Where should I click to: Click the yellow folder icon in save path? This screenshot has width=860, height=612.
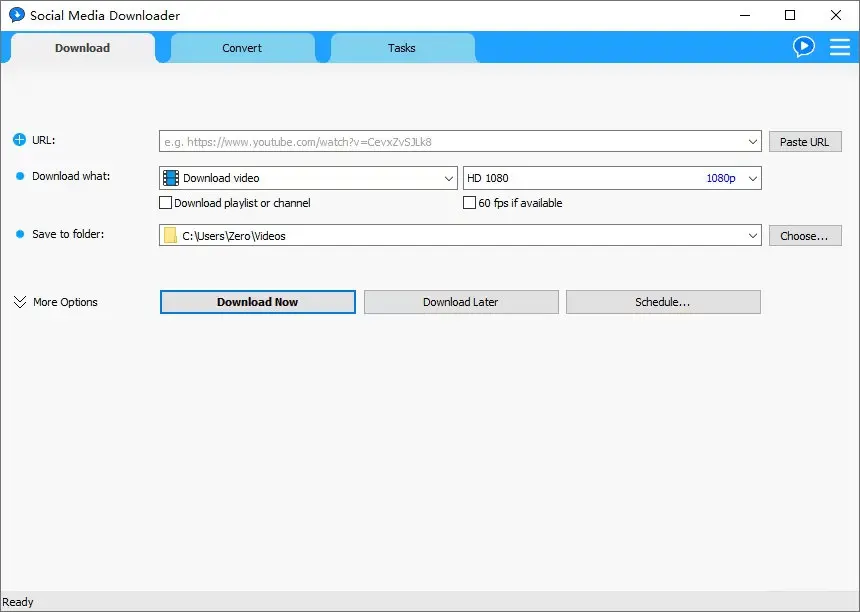[x=171, y=236]
